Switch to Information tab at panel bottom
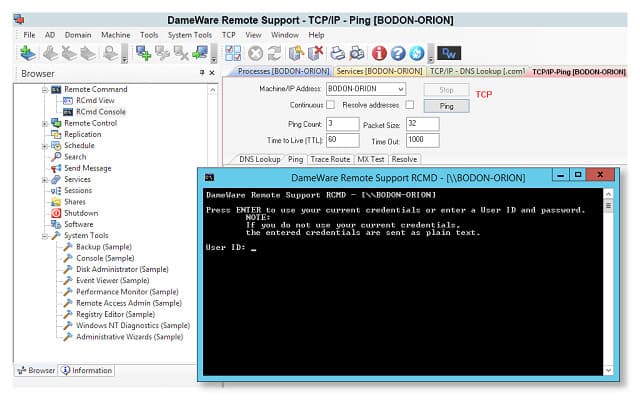 coord(87,370)
